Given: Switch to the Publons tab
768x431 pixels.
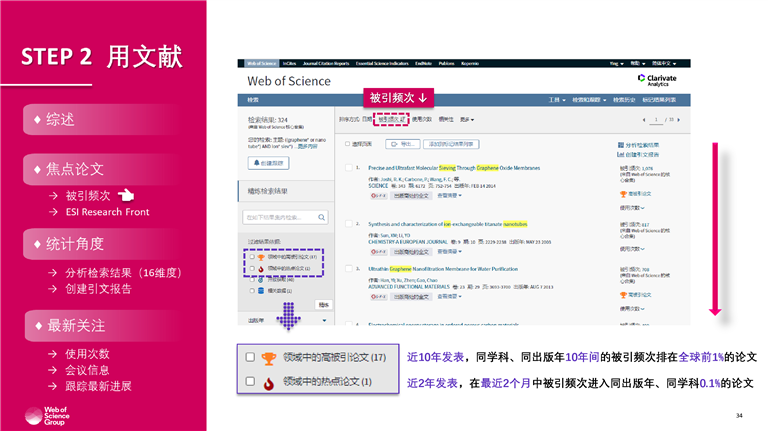Looking at the screenshot, I should tap(446, 64).
